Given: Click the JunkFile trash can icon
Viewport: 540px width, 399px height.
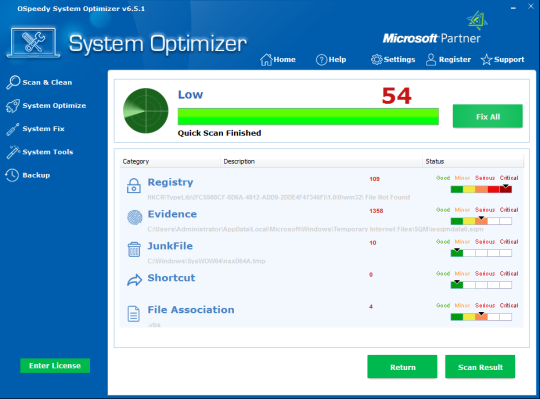Looking at the screenshot, I should pos(134,250).
